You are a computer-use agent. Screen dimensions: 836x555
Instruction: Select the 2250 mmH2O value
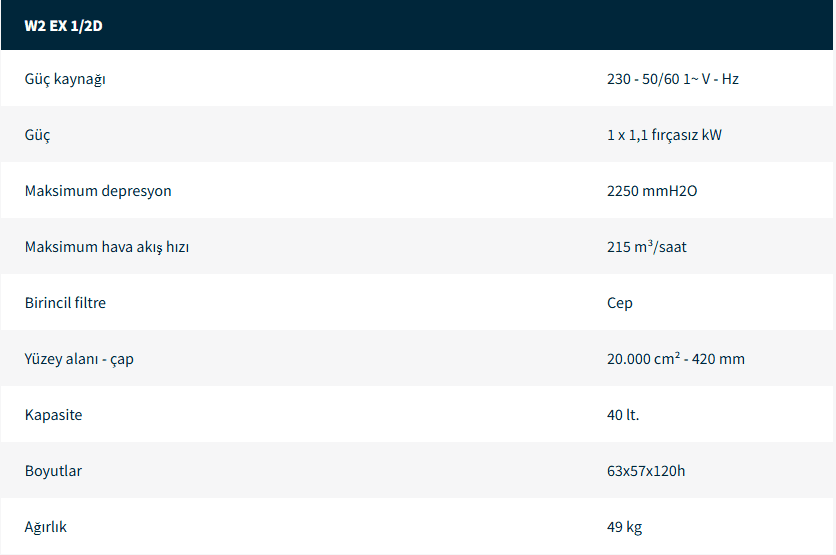coord(652,191)
